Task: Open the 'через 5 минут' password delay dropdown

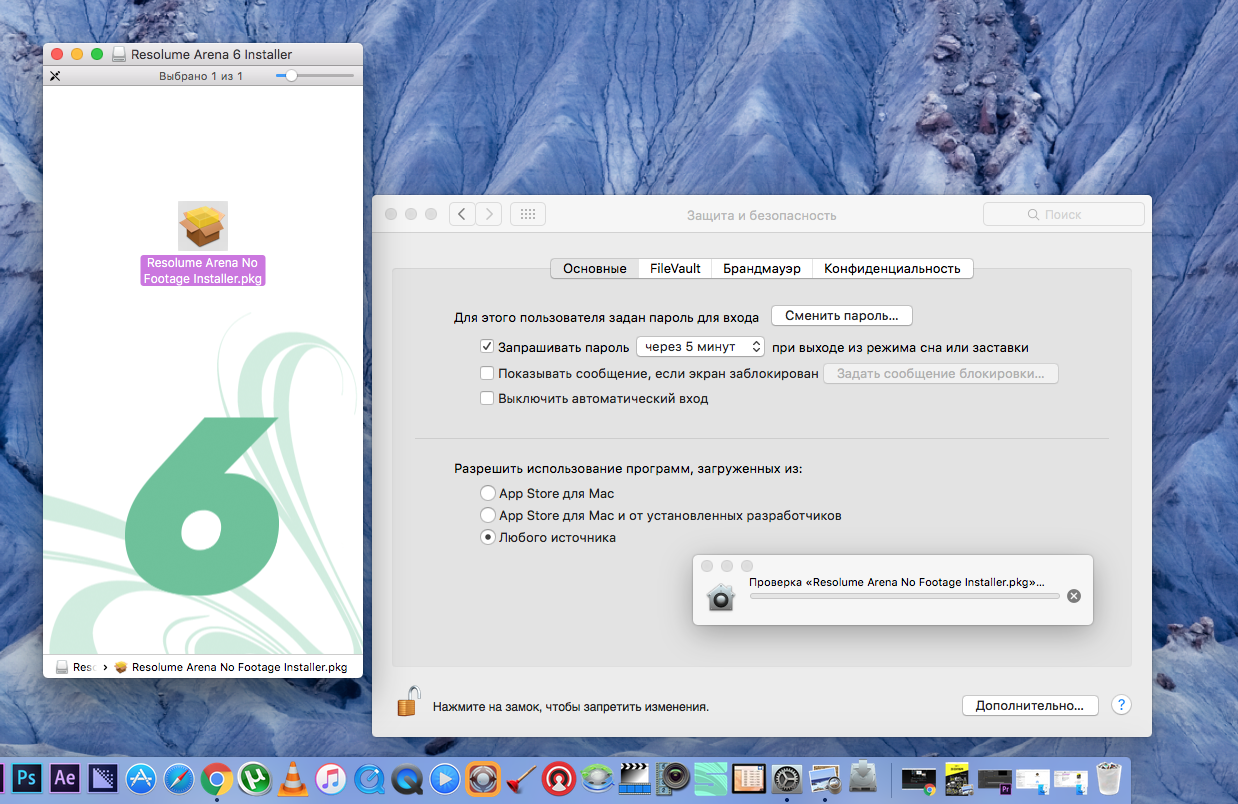Action: pos(700,347)
